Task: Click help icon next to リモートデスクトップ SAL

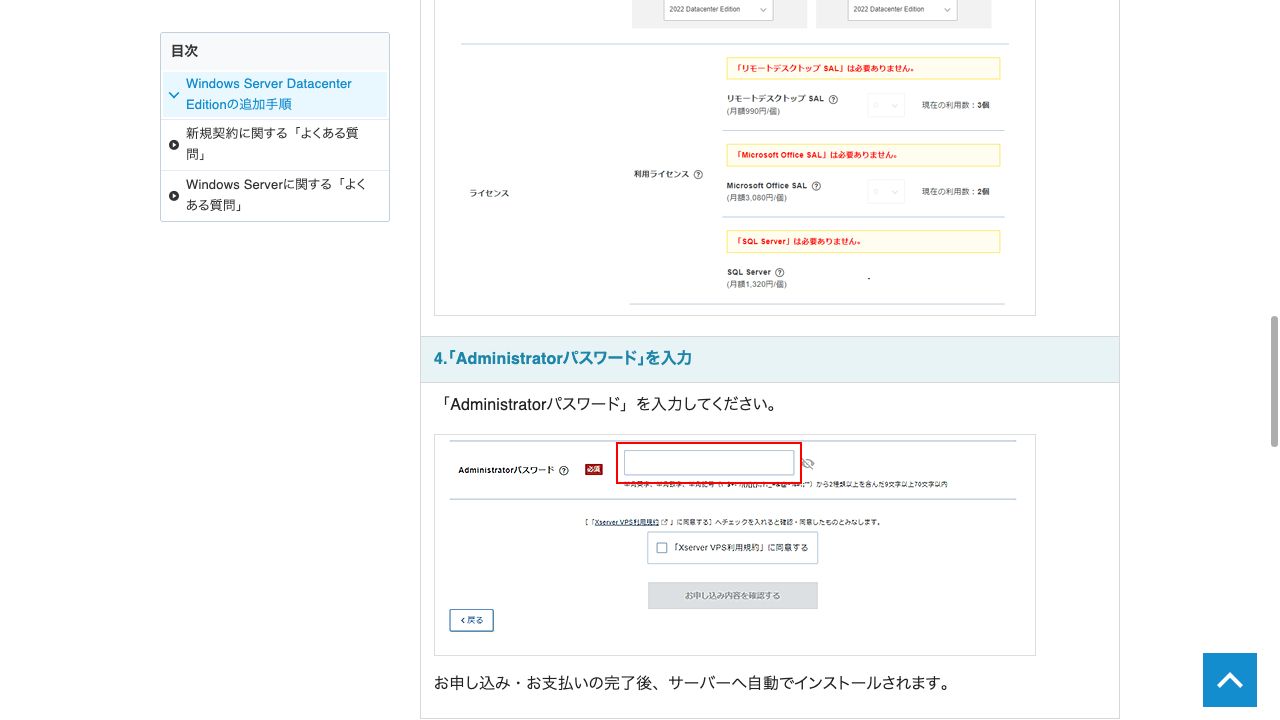Action: click(833, 100)
